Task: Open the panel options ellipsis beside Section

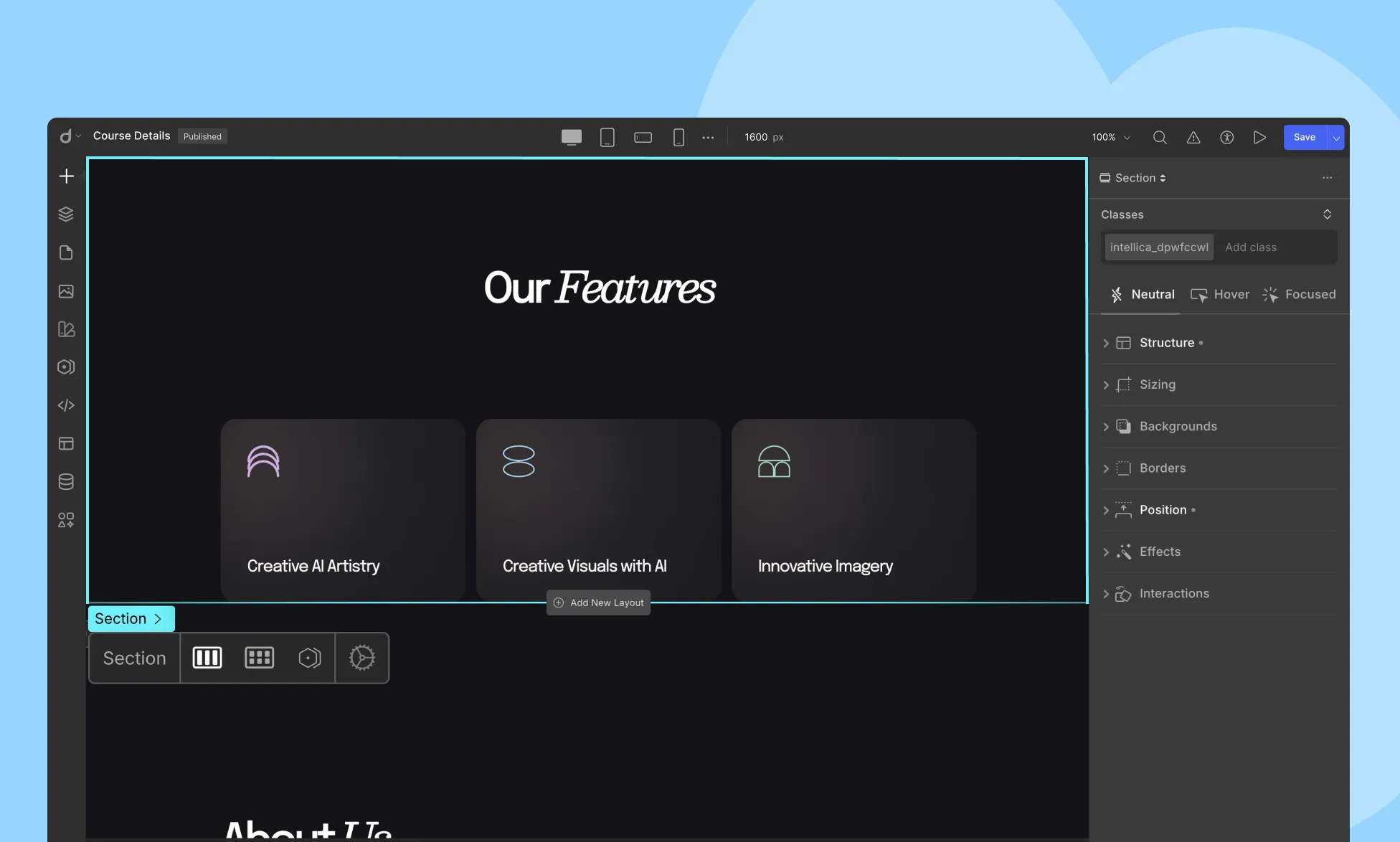Action: [1328, 178]
